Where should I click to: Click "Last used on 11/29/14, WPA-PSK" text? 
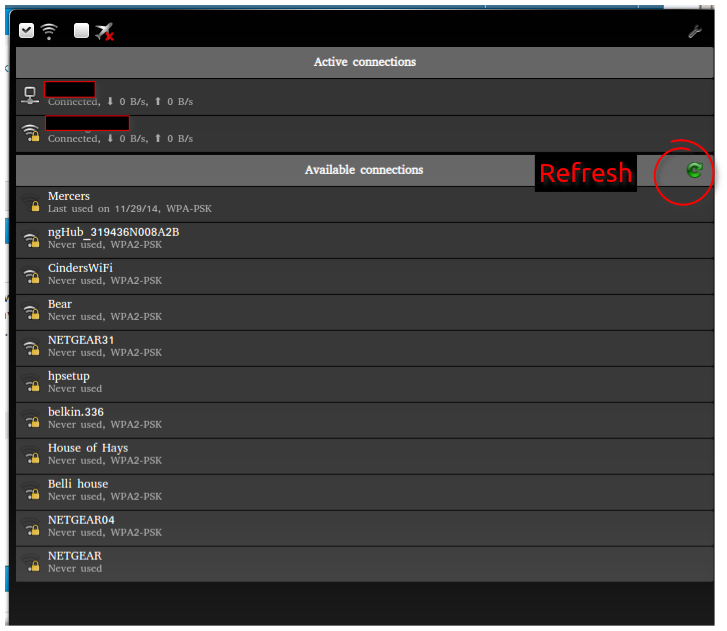click(130, 209)
